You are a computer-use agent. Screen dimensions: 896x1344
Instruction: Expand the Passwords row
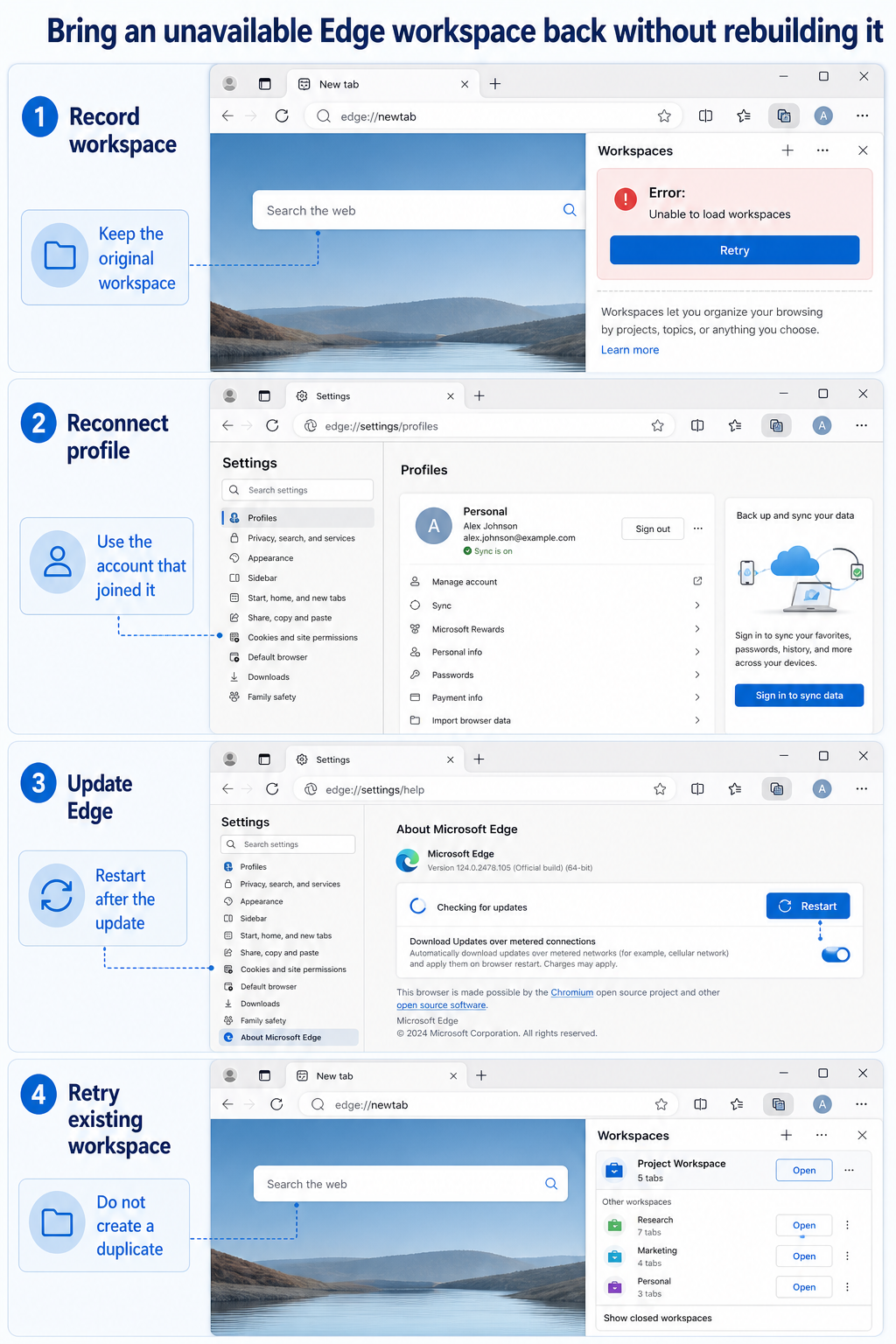click(x=556, y=675)
